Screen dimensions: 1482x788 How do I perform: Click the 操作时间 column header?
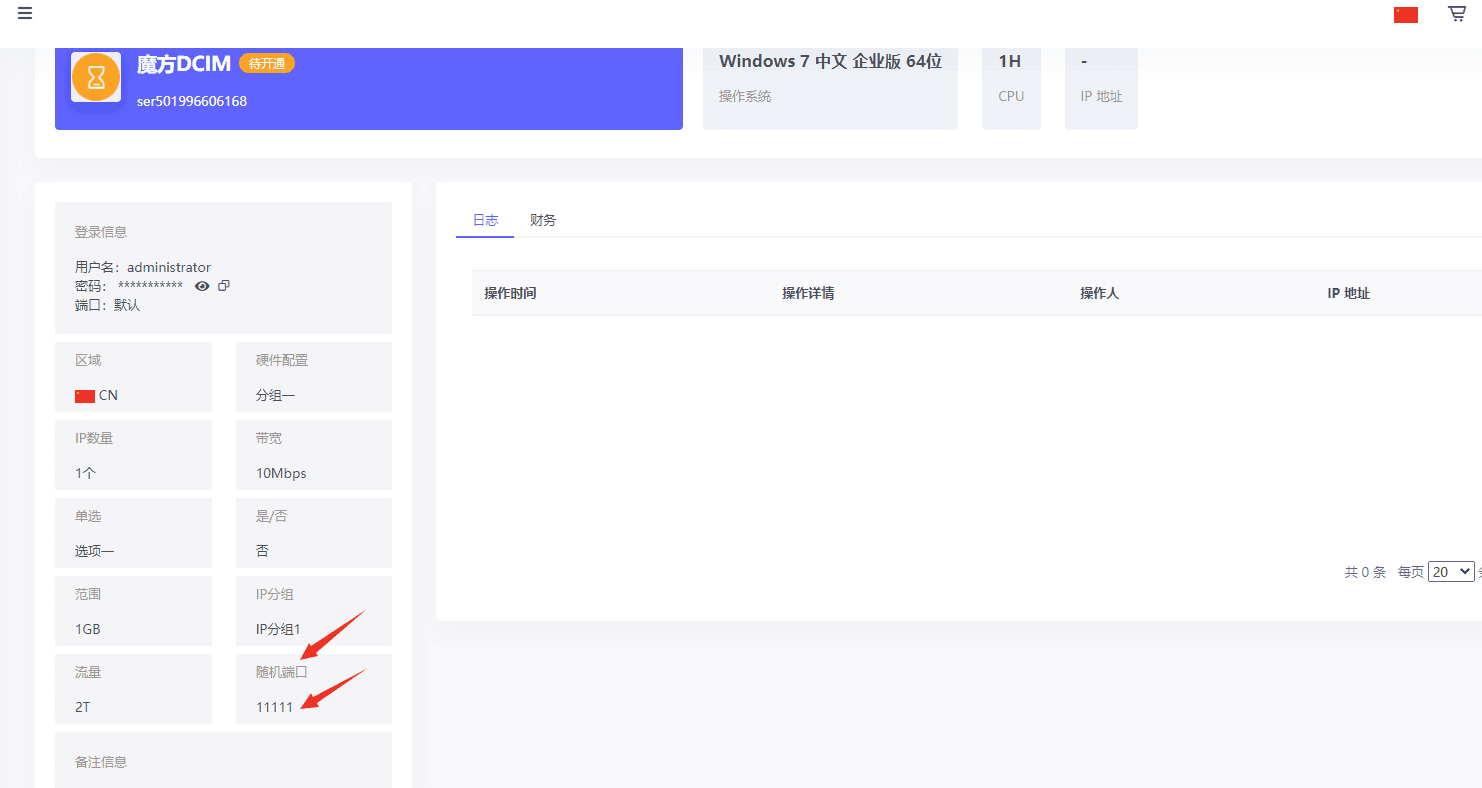(510, 293)
